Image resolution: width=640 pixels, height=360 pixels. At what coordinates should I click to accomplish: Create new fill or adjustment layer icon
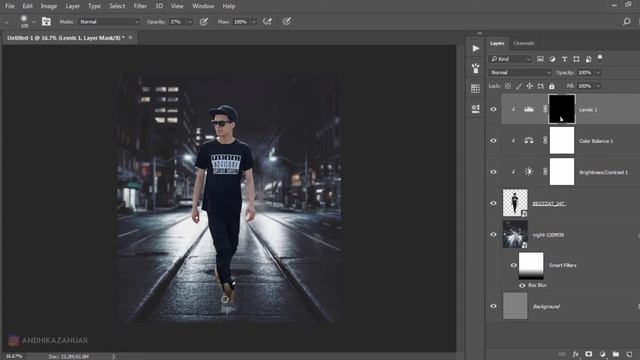coord(602,354)
